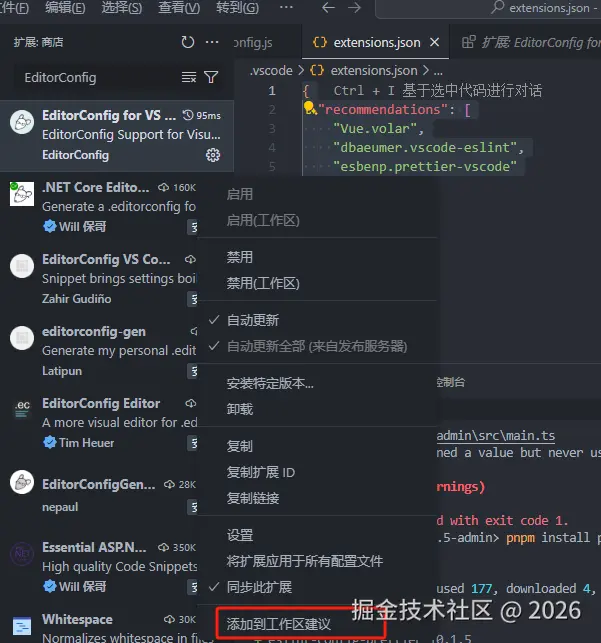Open manage gear for EditorConfig for VS Code
Image resolution: width=601 pixels, height=643 pixels.
tap(213, 155)
